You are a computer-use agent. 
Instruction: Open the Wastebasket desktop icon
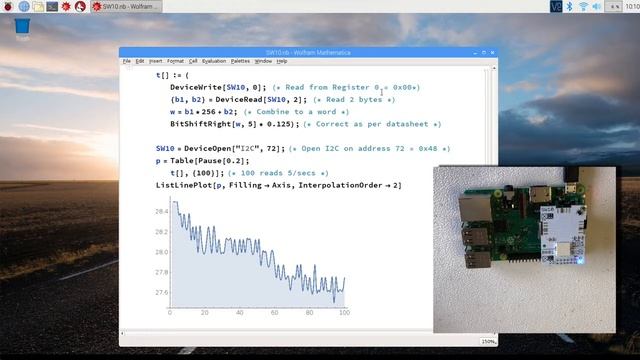(22, 28)
